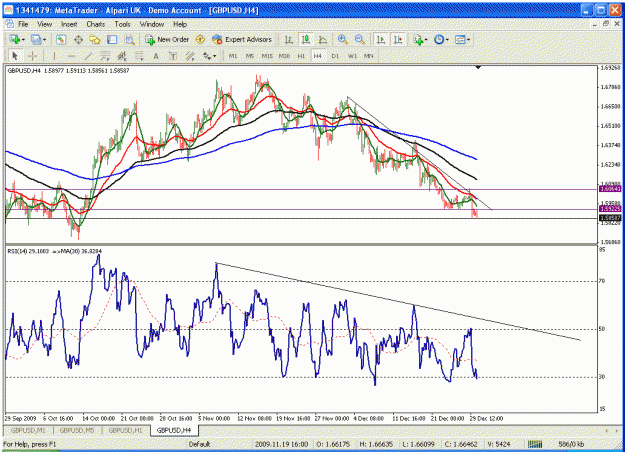Screen dimensions: 625x452
Task: Select the Text 'A' tool
Action: (x=156, y=56)
